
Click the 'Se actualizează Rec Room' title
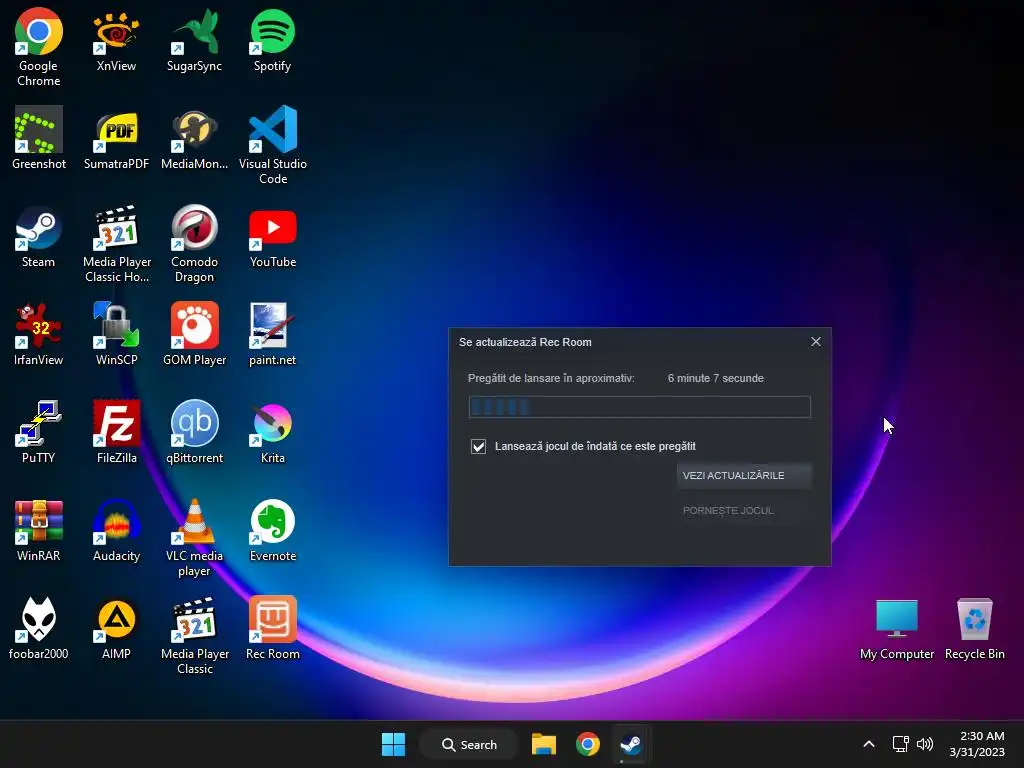tap(525, 342)
